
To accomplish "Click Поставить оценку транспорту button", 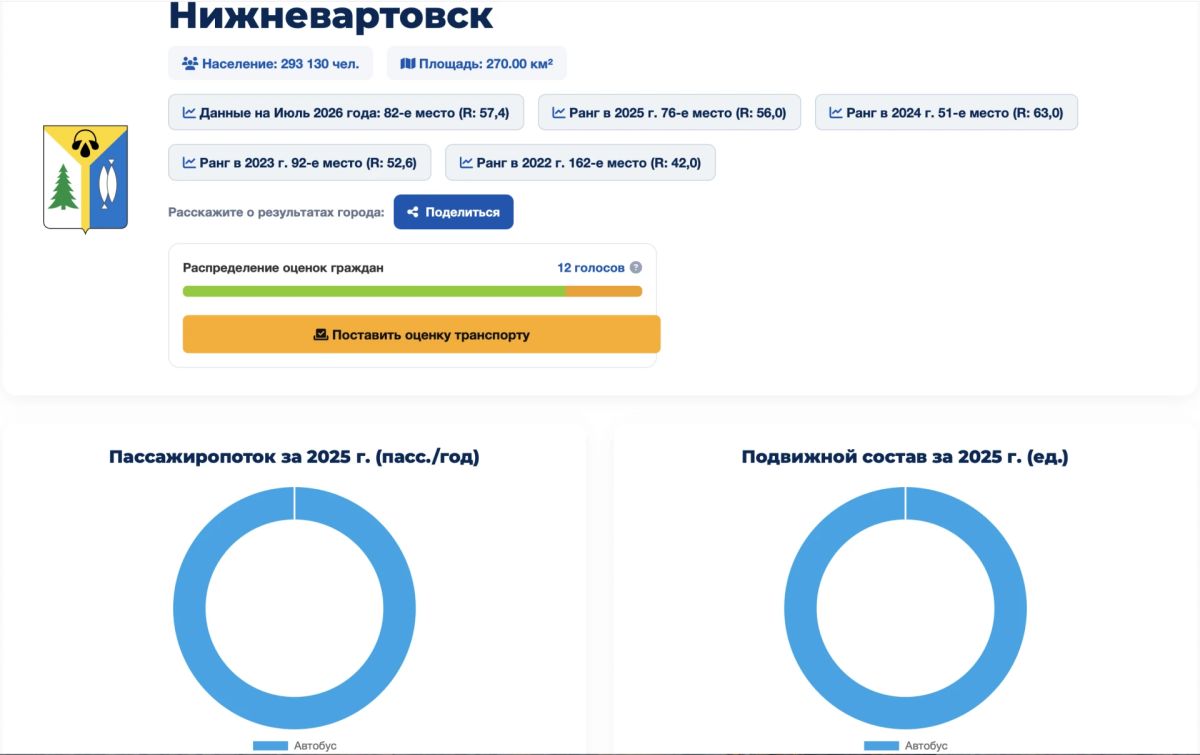I will tap(421, 335).
